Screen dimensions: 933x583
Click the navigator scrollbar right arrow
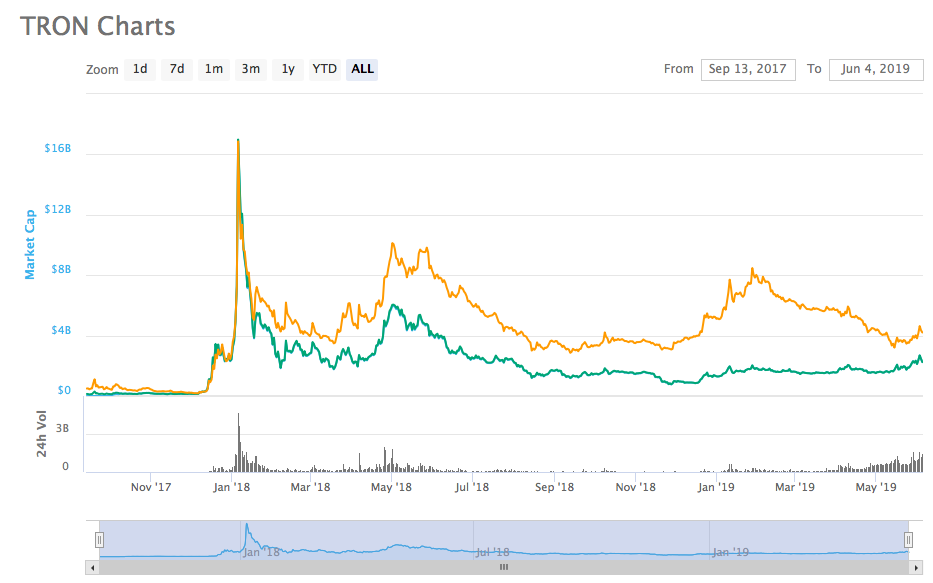tap(916, 568)
